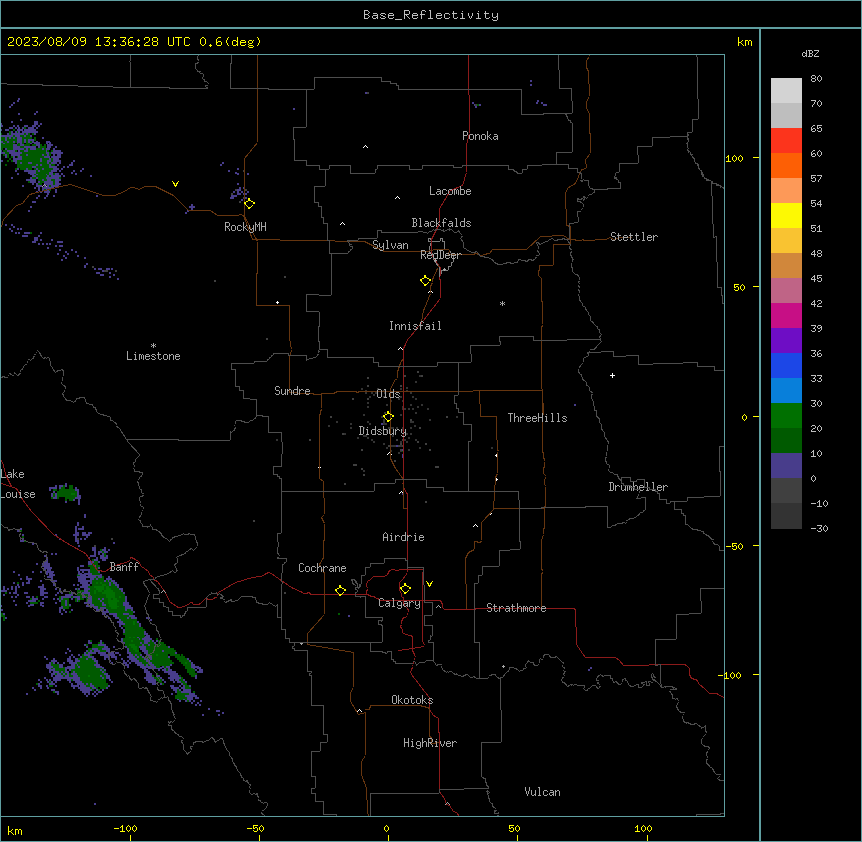The image size is (862, 842).
Task: Click the dBZ legend heading
Action: tap(810, 53)
